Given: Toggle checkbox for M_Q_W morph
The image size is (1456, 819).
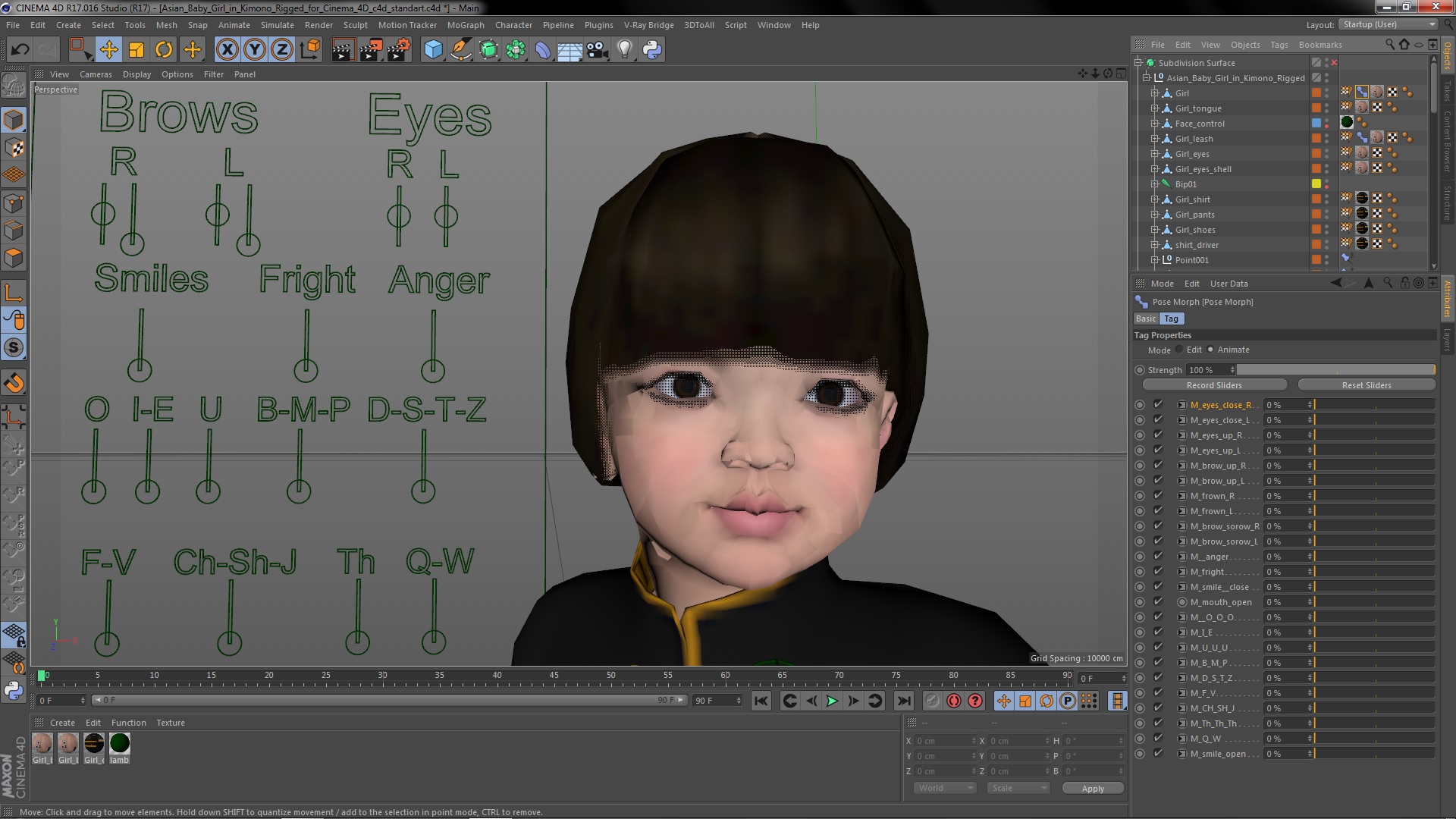Looking at the screenshot, I should coord(1158,738).
